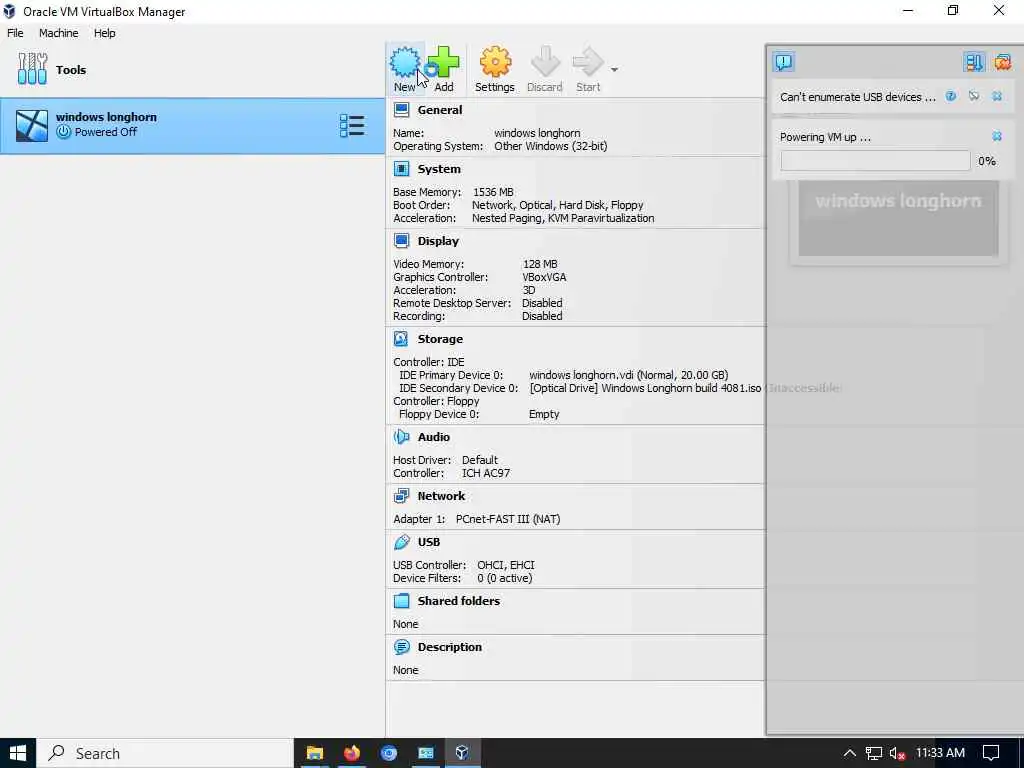Click the Audio section heading

point(434,437)
